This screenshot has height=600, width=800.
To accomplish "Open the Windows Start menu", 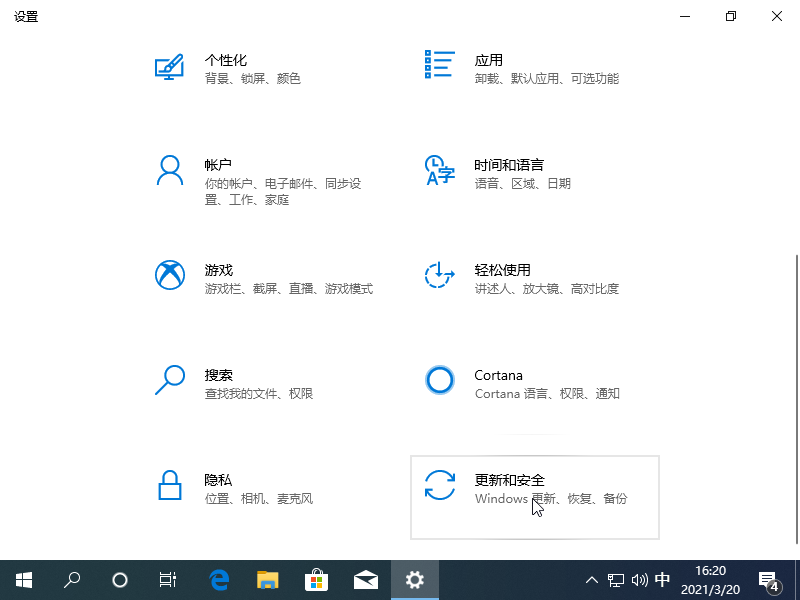I will pyautogui.click(x=23, y=580).
